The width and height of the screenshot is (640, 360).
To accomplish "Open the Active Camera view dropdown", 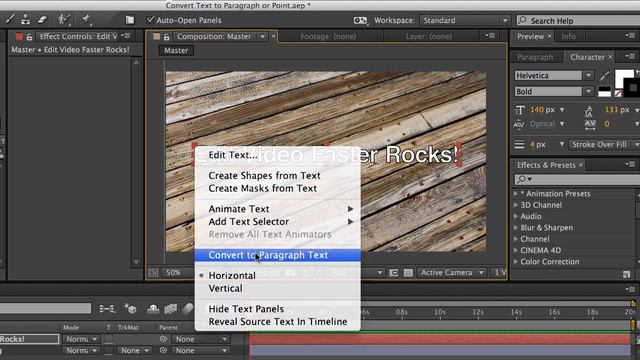I will point(452,272).
